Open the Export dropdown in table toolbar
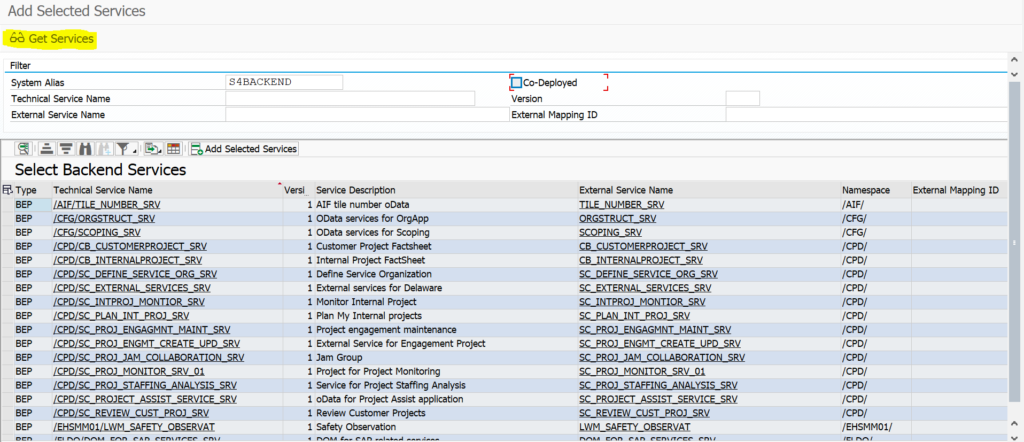 click(153, 149)
